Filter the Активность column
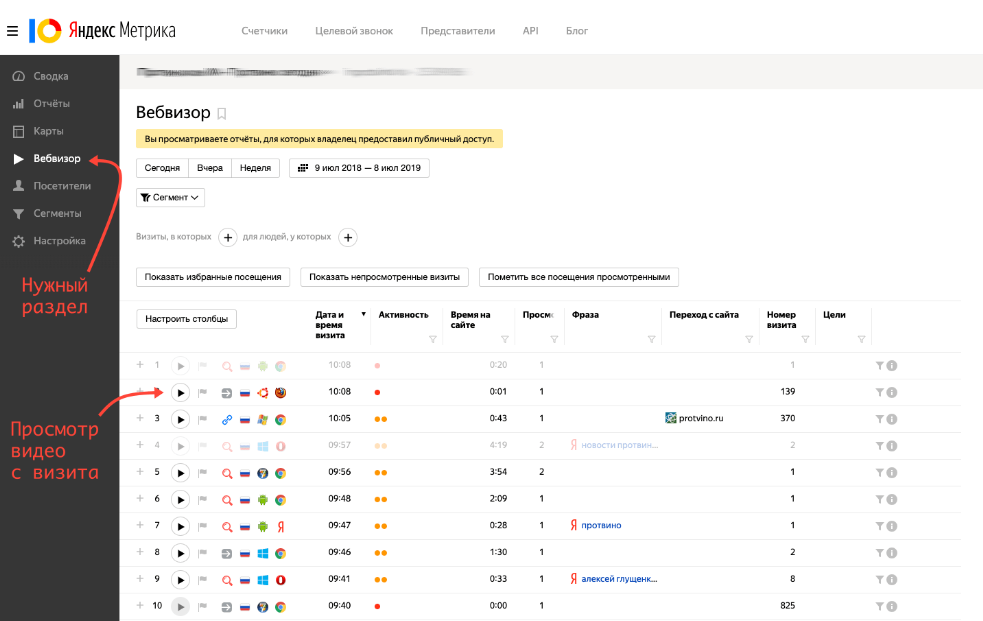The width and height of the screenshot is (983, 621). [x=433, y=339]
